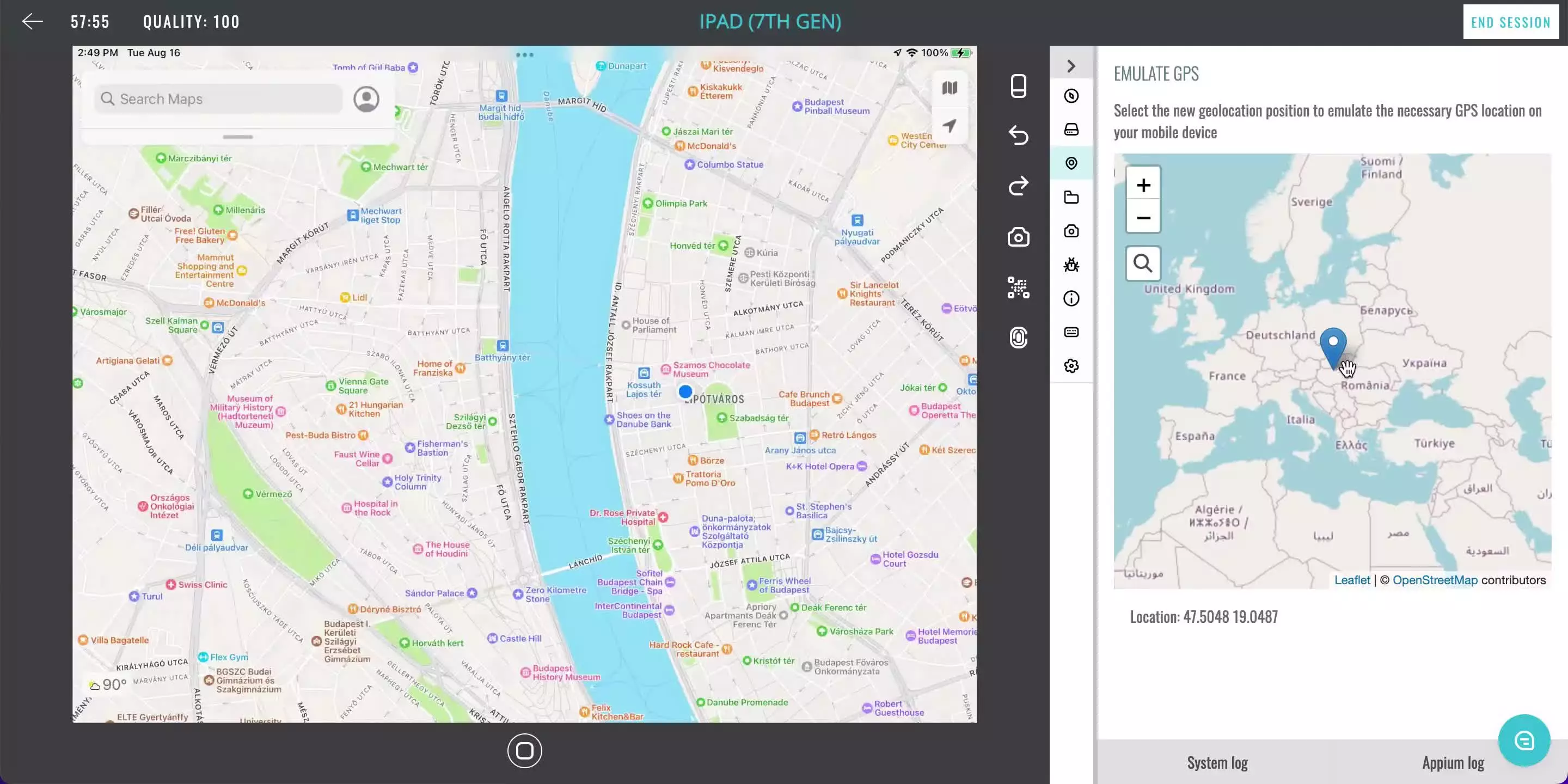The height and width of the screenshot is (784, 1568).
Task: Select the GPS location pin sidebar icon
Action: (x=1071, y=163)
